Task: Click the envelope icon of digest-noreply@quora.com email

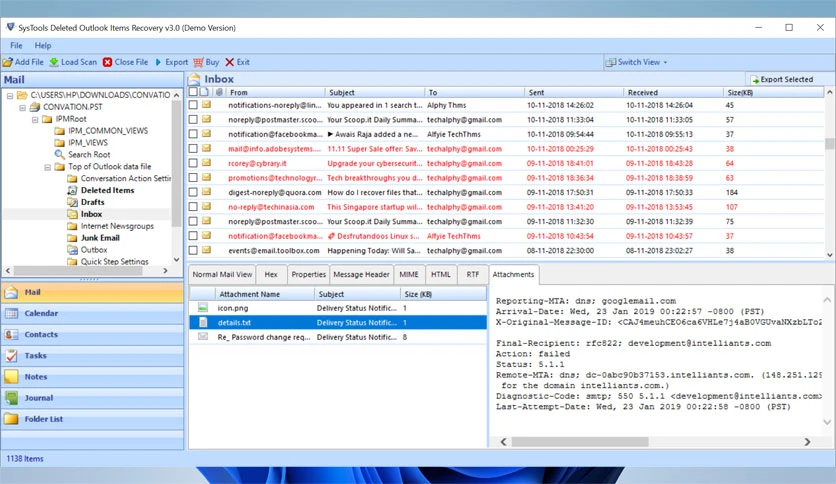Action: point(206,192)
